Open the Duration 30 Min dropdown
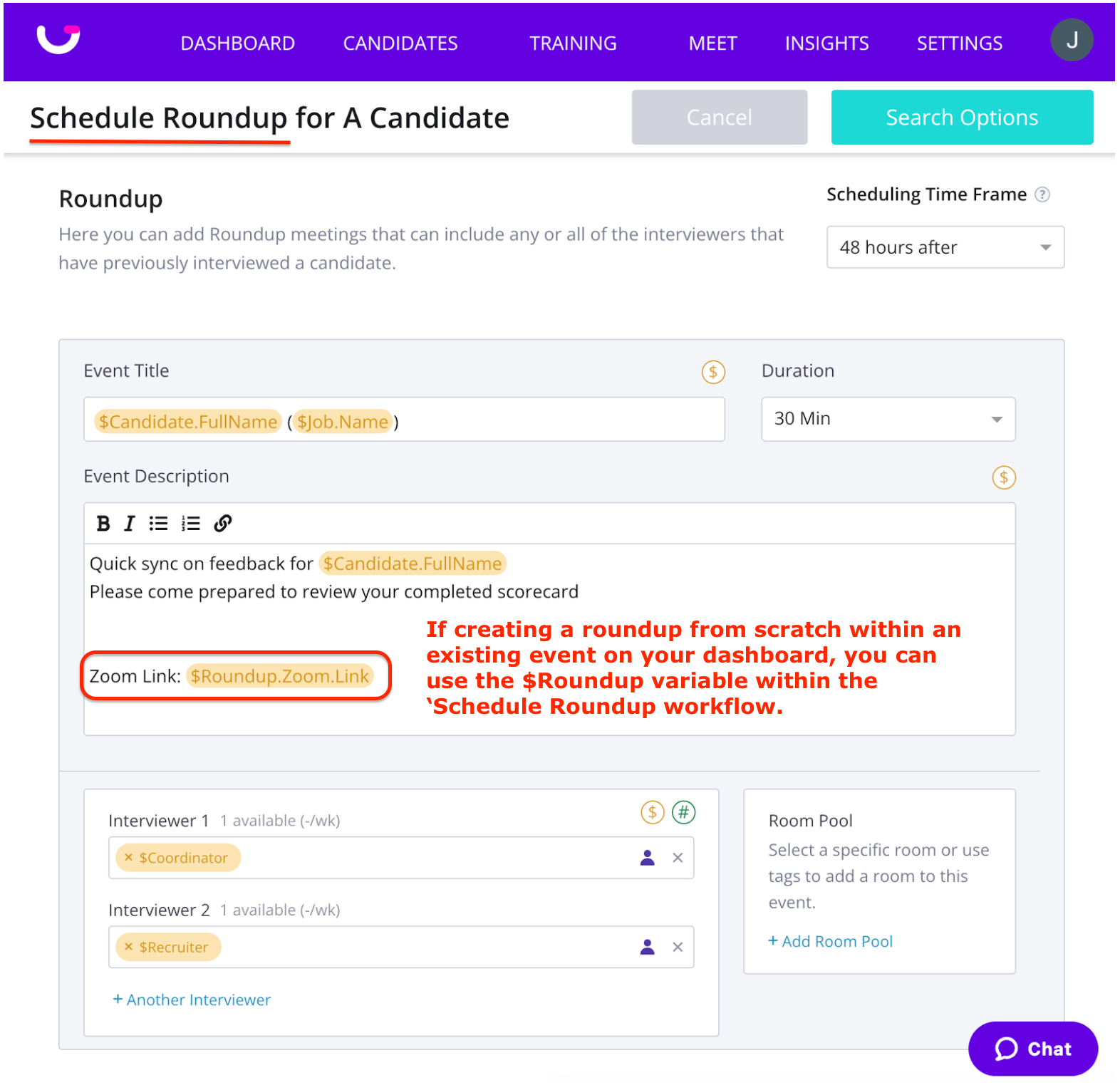Image resolution: width=1120 pixels, height=1090 pixels. 888,419
